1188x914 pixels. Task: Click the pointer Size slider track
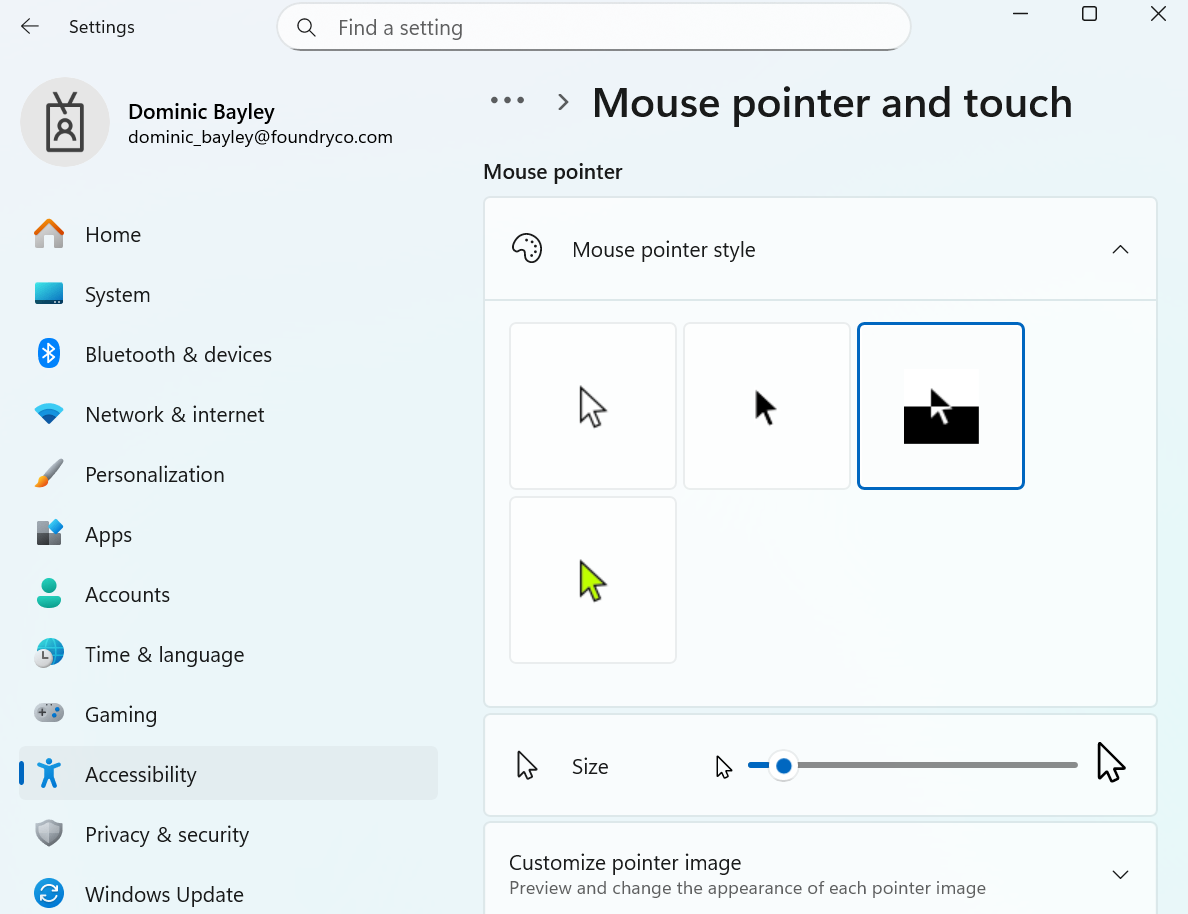(930, 766)
